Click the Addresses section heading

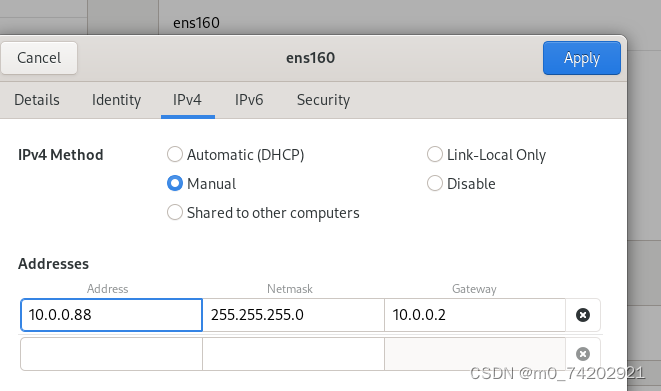click(x=54, y=264)
